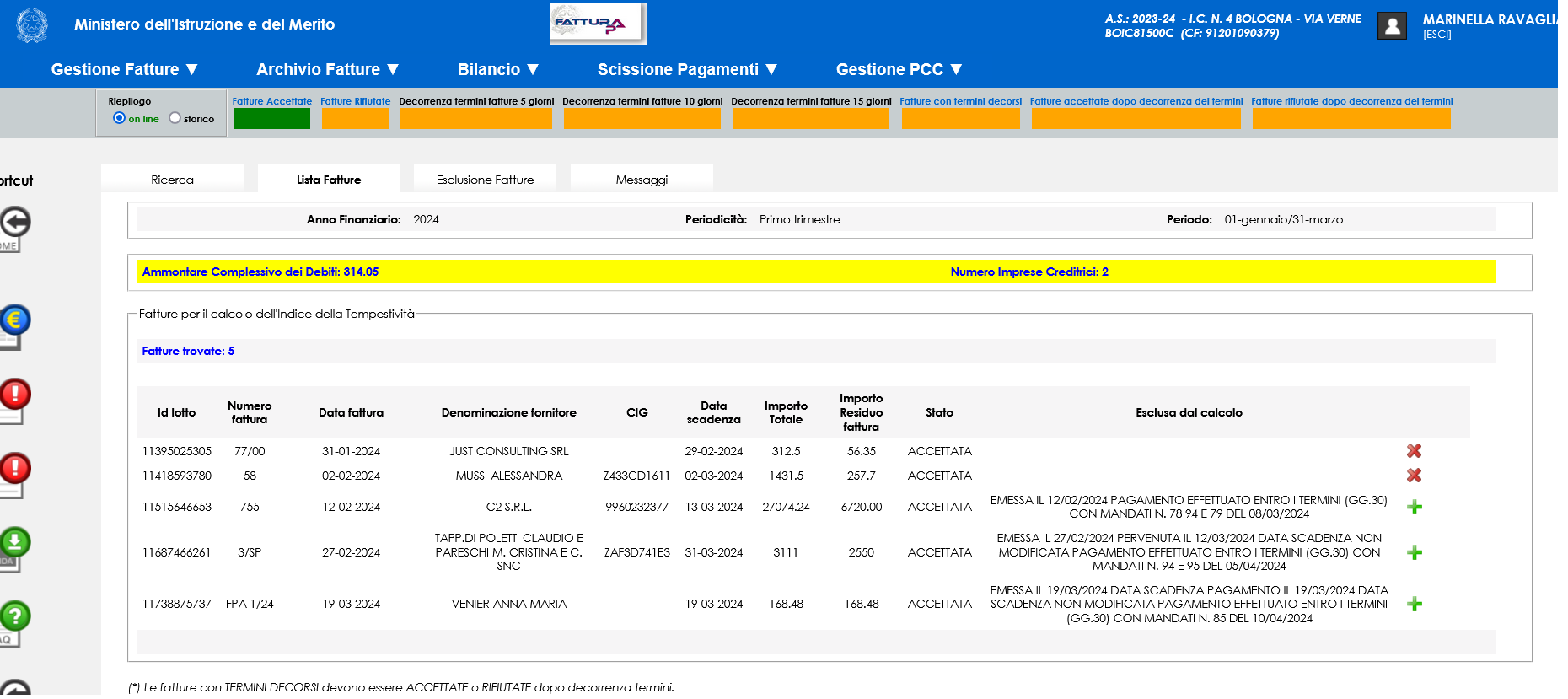1568x699 pixels.
Task: Click the euro coin shortcut icon
Action: coord(14,321)
